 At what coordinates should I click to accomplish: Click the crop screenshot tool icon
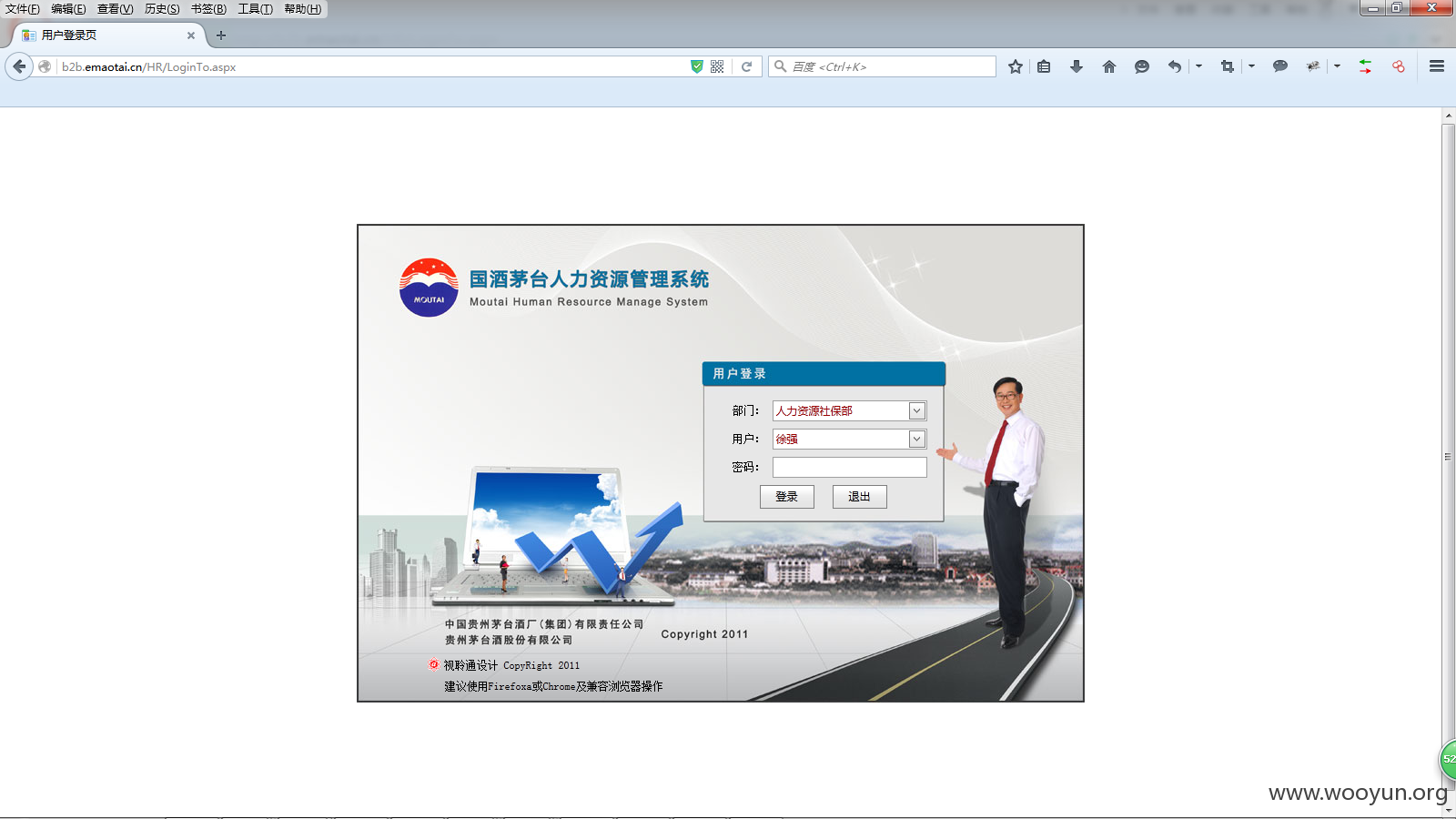[x=1228, y=66]
